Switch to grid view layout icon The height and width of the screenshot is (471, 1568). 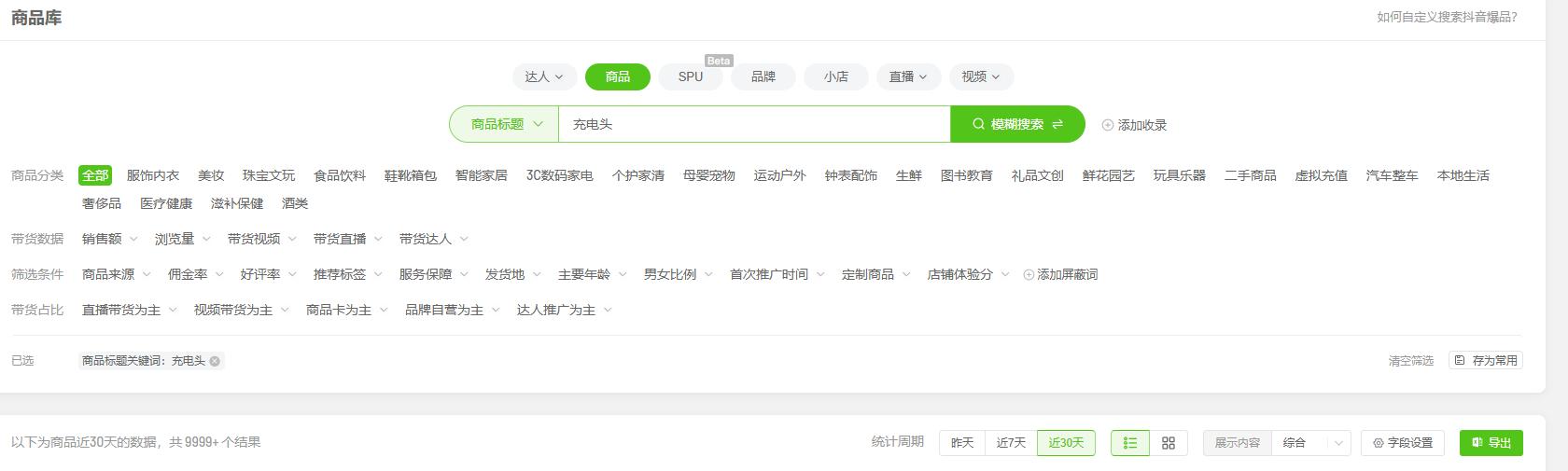pos(1169,443)
